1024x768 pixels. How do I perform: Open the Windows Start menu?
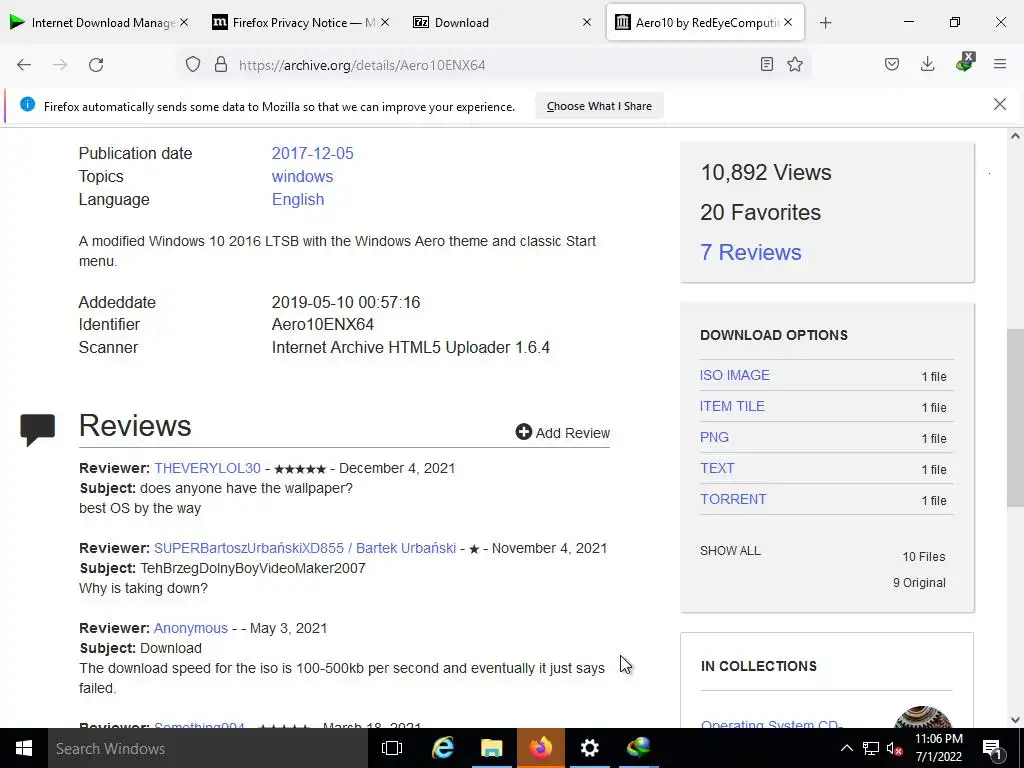(24, 748)
